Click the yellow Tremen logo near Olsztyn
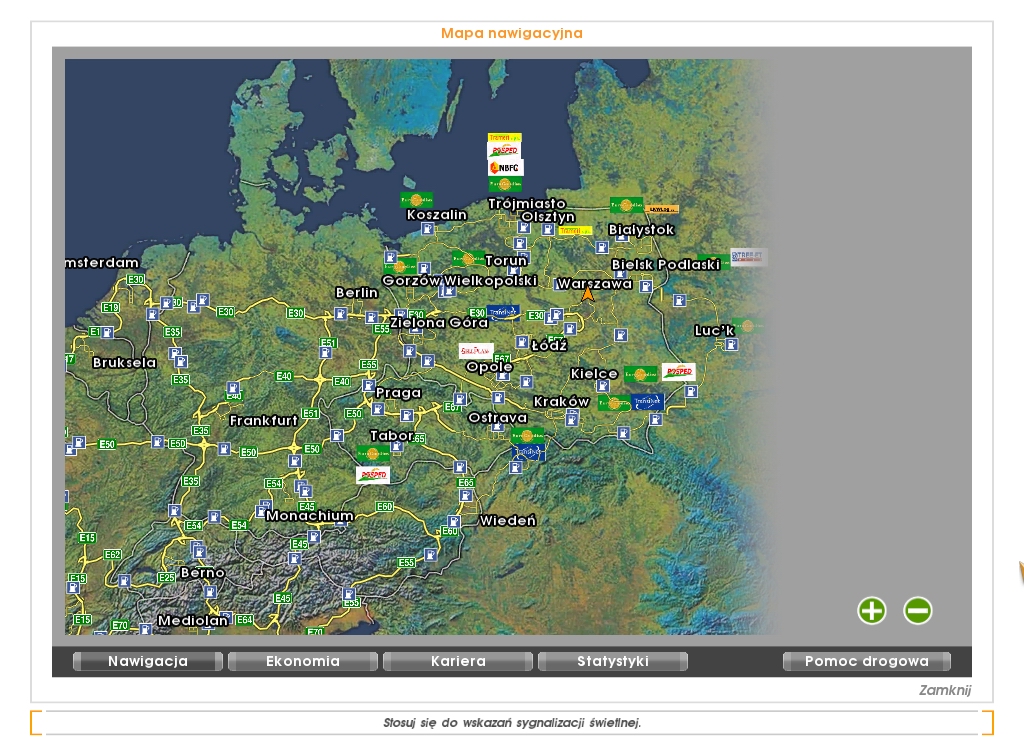 pyautogui.click(x=575, y=231)
